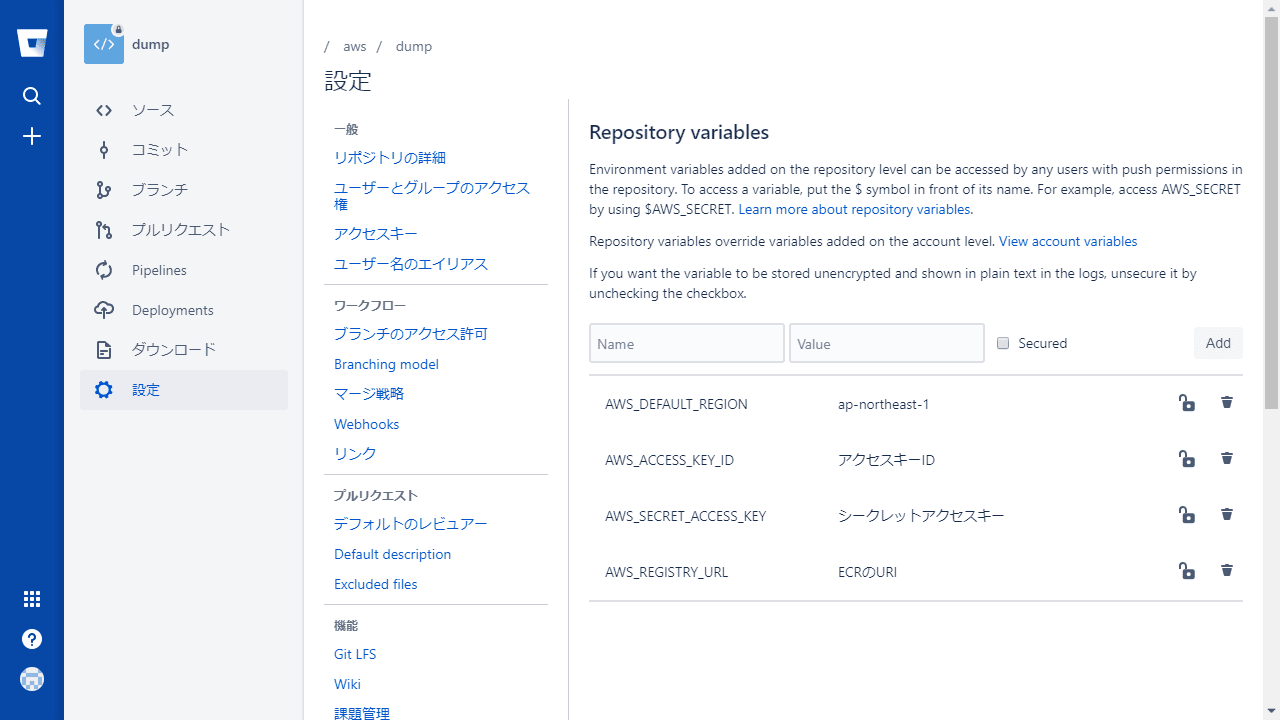Switch to the ブランチ (Branches) section
The height and width of the screenshot is (720, 1280).
[x=160, y=189]
